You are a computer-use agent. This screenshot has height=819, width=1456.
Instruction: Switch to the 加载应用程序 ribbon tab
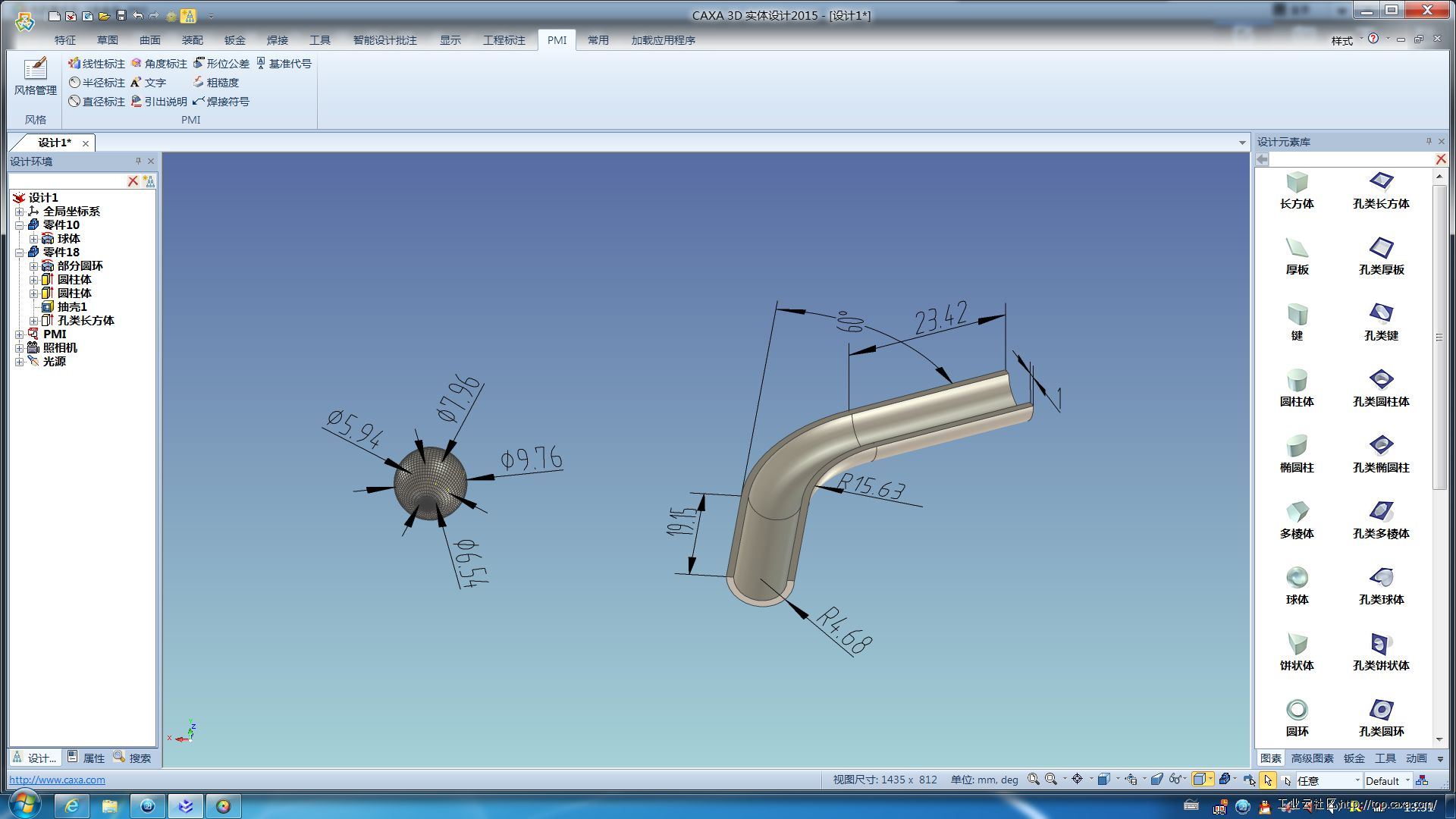pyautogui.click(x=664, y=40)
